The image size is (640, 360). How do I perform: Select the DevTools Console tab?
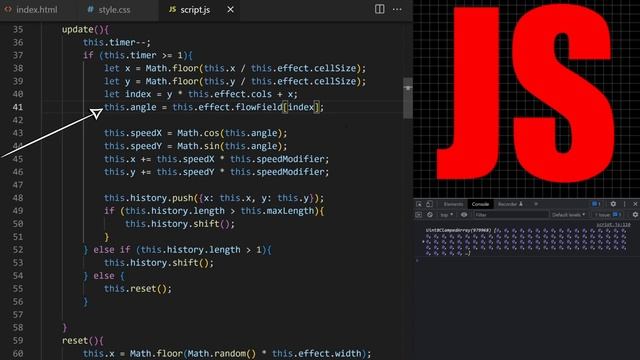tap(480, 204)
